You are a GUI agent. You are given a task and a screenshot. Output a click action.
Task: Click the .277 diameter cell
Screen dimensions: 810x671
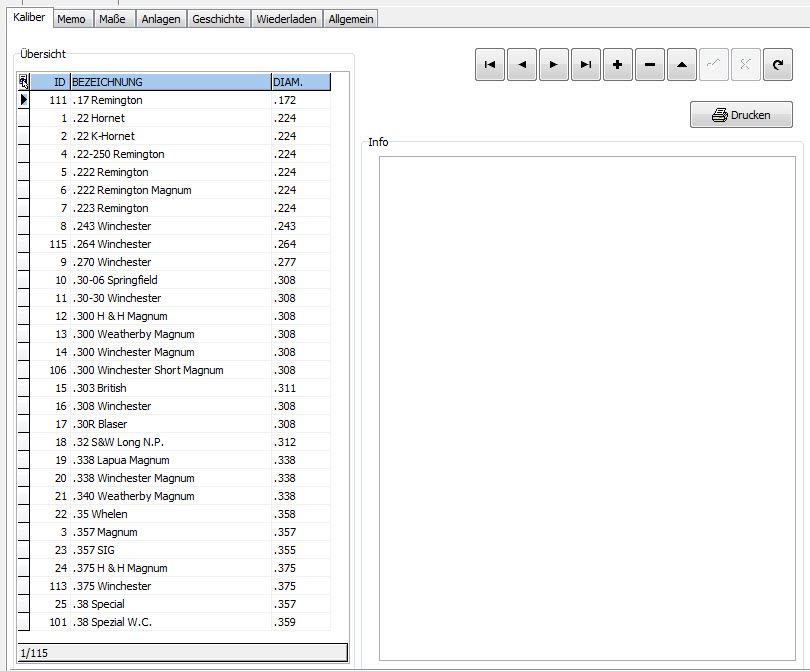click(x=301, y=262)
